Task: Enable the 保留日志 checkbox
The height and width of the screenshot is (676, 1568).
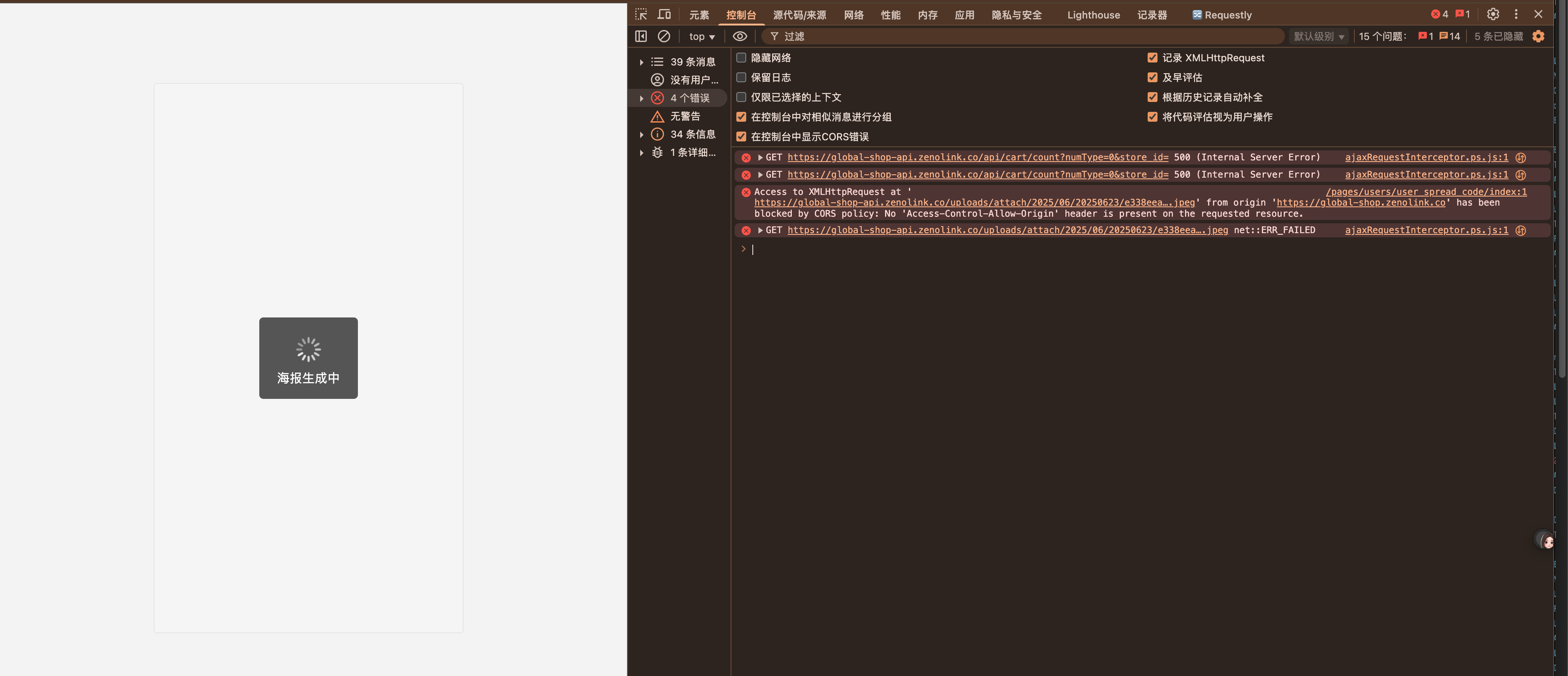Action: (x=741, y=77)
